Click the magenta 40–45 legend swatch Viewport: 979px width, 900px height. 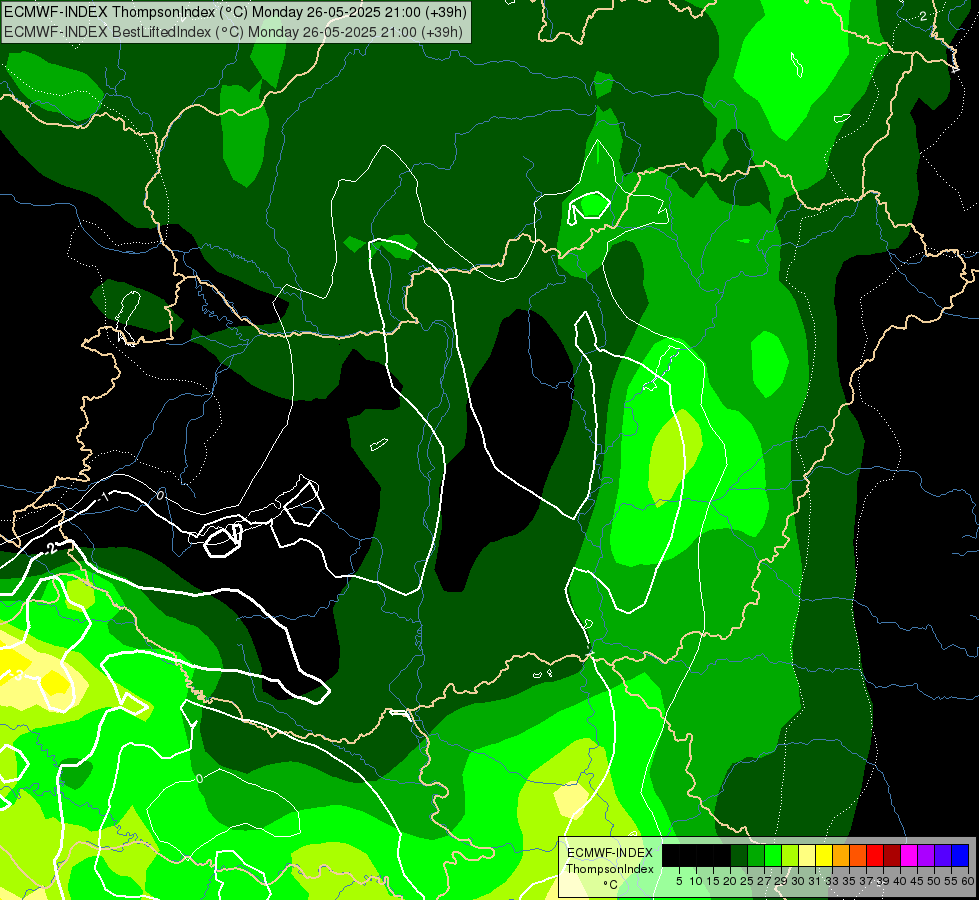click(x=909, y=856)
